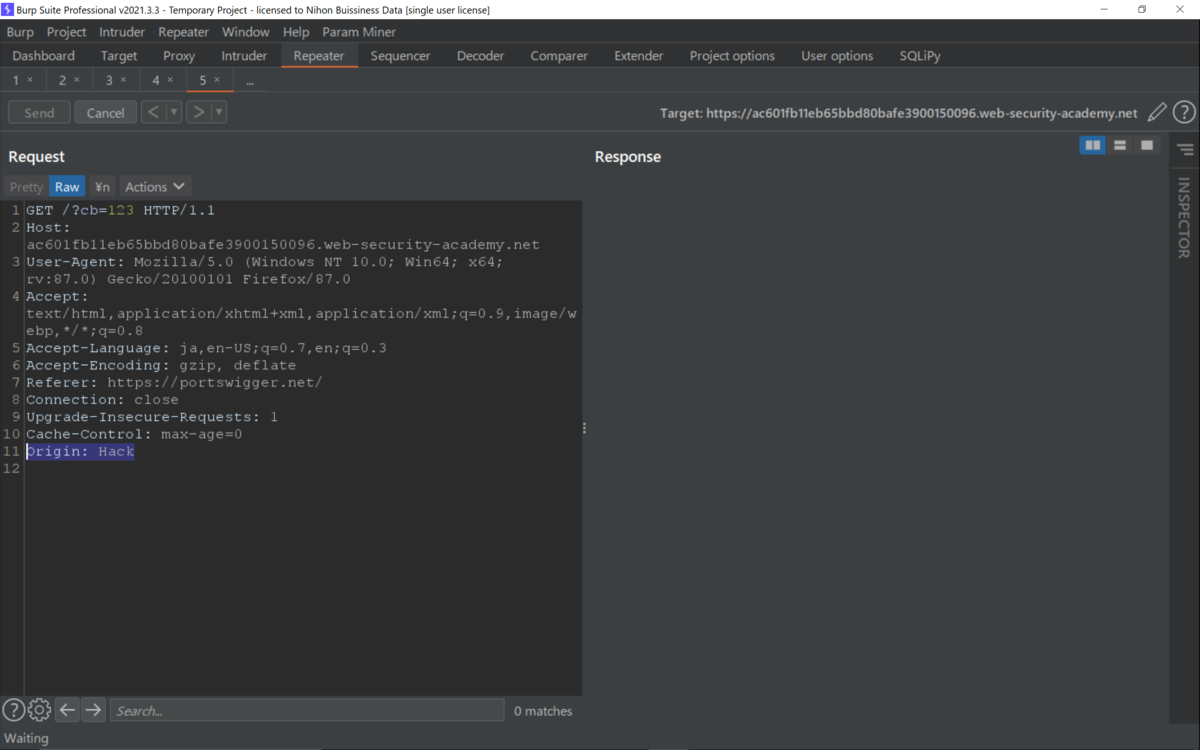
Task: Switch to the Proxy tab
Action: coord(179,56)
